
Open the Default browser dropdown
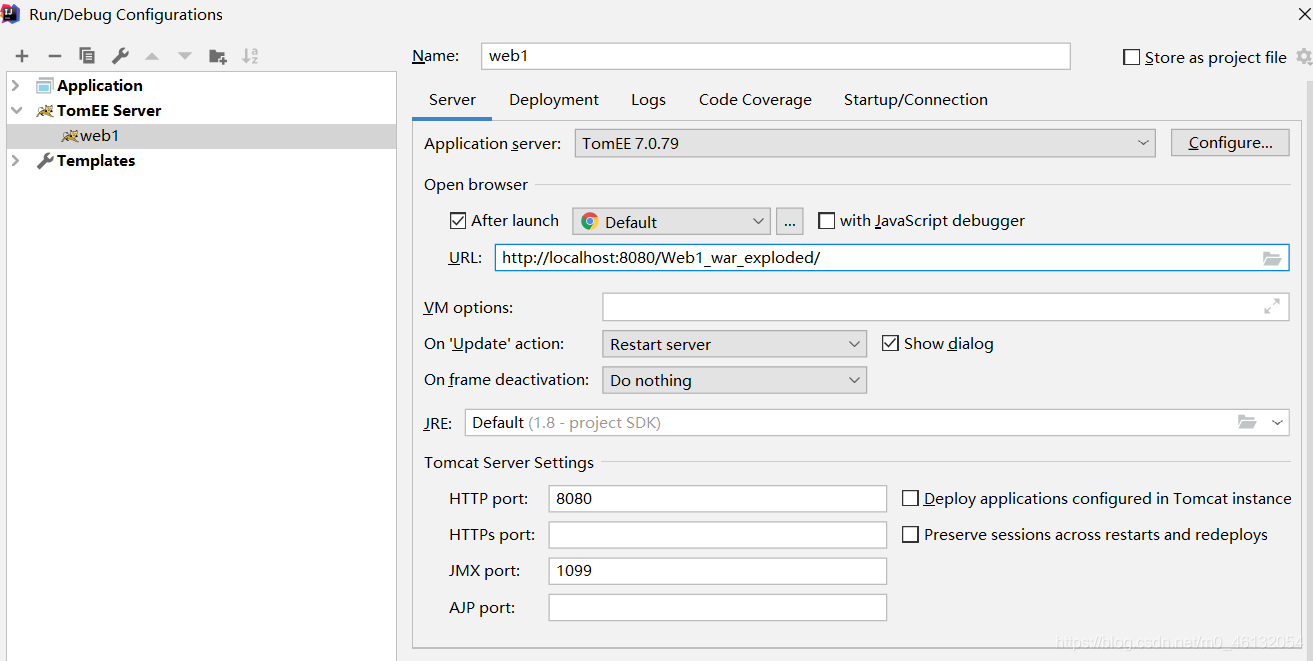(x=671, y=221)
